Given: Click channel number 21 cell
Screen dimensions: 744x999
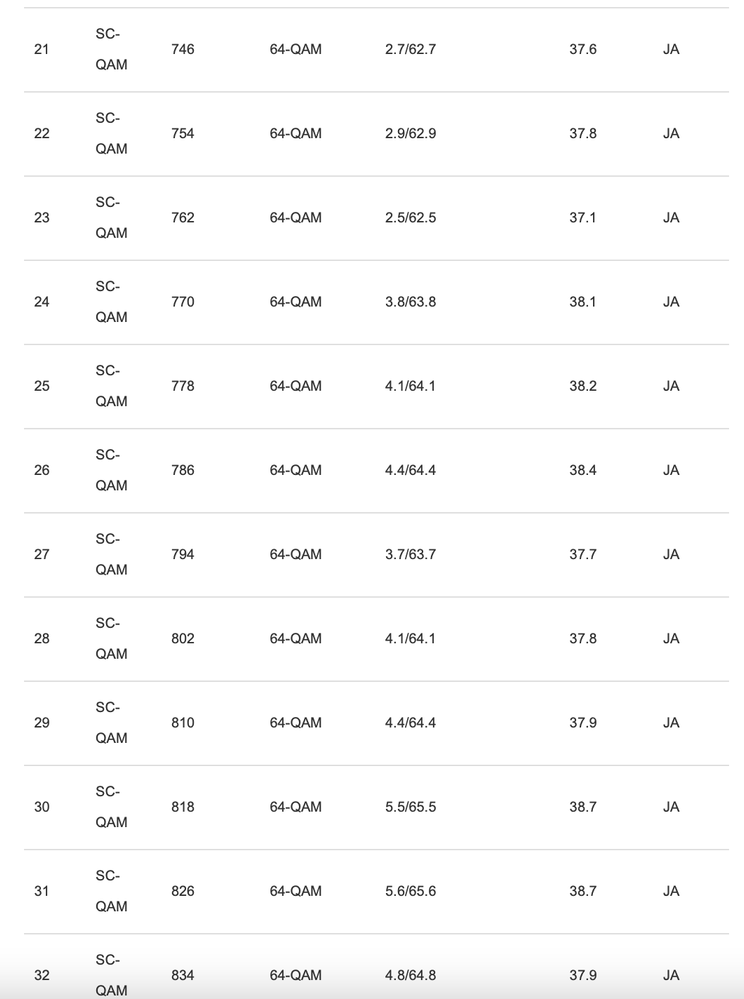Looking at the screenshot, I should tap(41, 49).
